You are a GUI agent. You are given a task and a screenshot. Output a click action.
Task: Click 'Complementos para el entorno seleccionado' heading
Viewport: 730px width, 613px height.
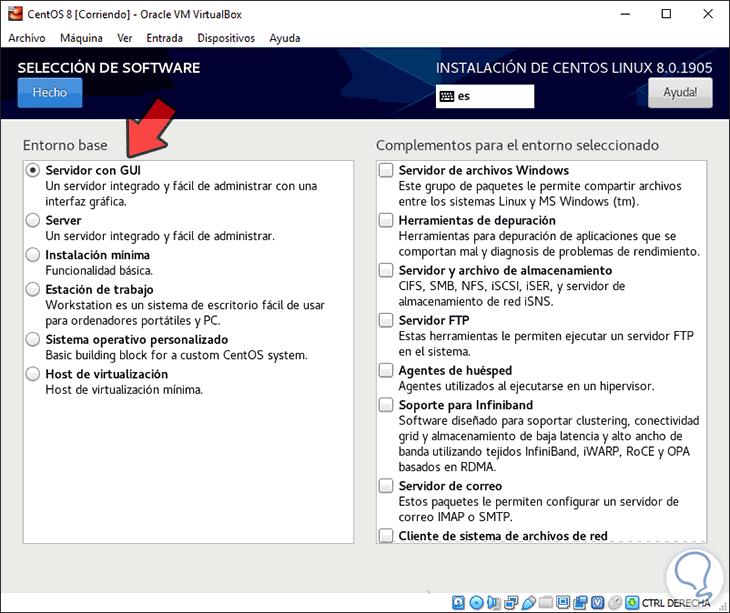coord(517,145)
